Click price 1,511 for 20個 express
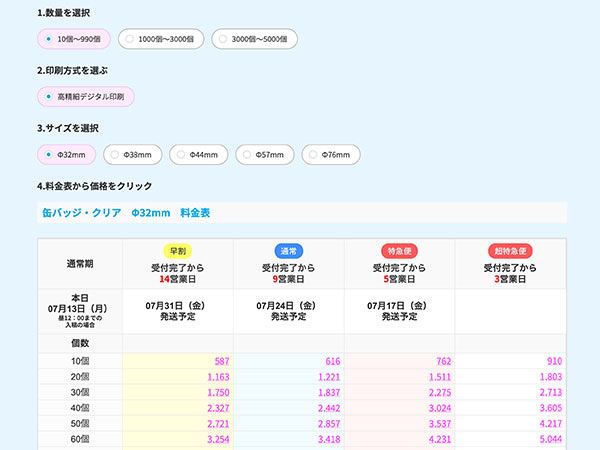This screenshot has height=450, width=600. pos(440,377)
